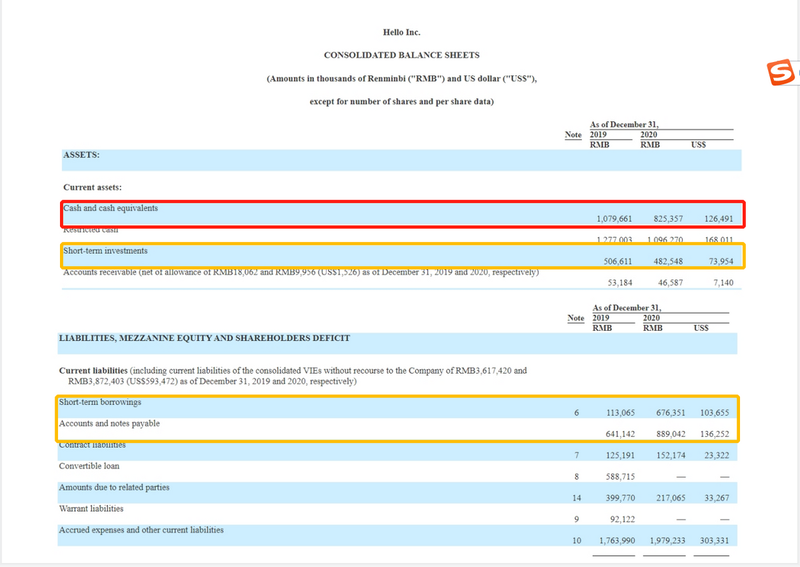Viewport: 800px width, 567px height.
Task: Click the 'Current liabilities' paragraph
Action: (293, 376)
